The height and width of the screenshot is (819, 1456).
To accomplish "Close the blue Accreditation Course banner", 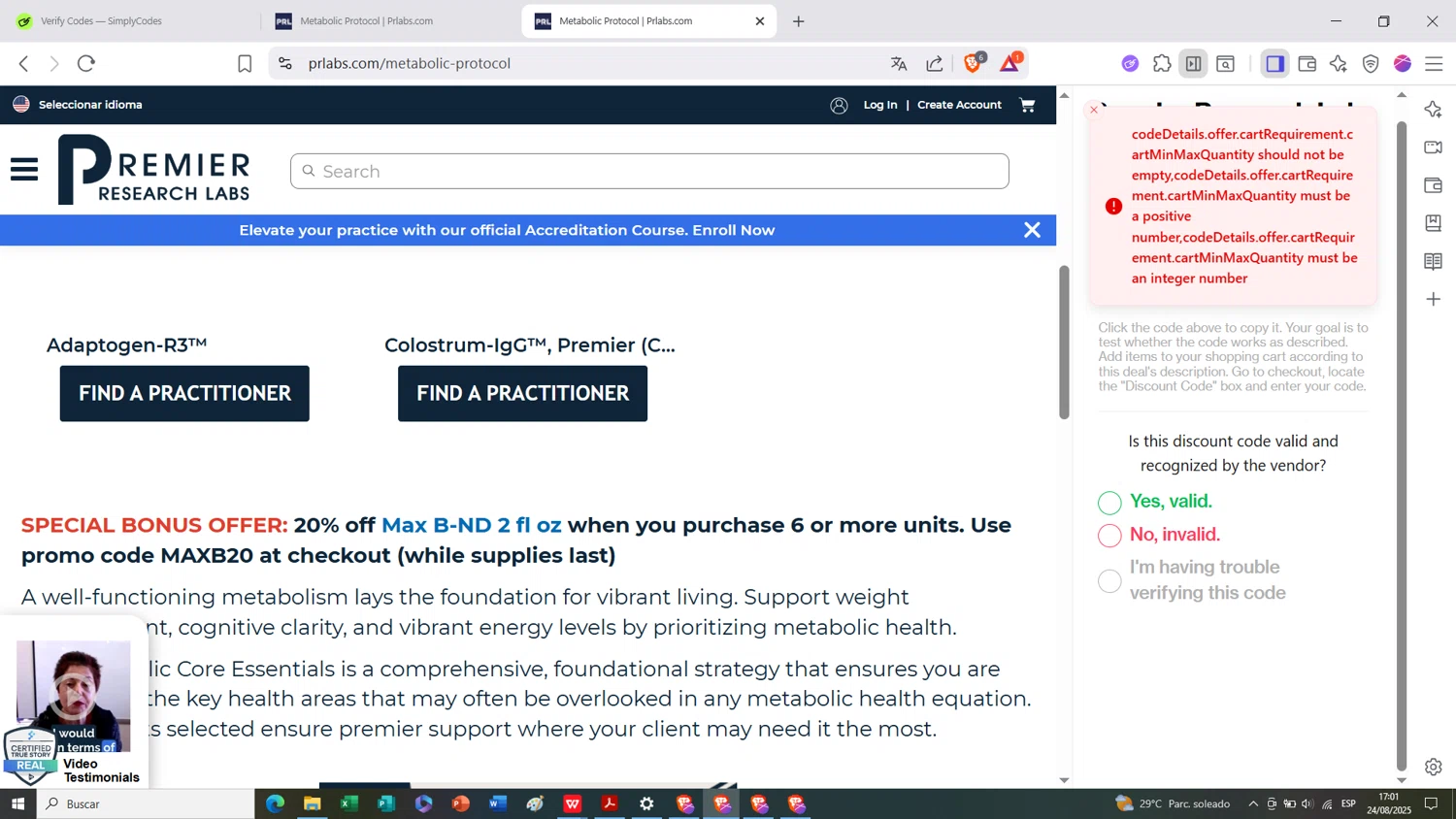I will (1032, 230).
